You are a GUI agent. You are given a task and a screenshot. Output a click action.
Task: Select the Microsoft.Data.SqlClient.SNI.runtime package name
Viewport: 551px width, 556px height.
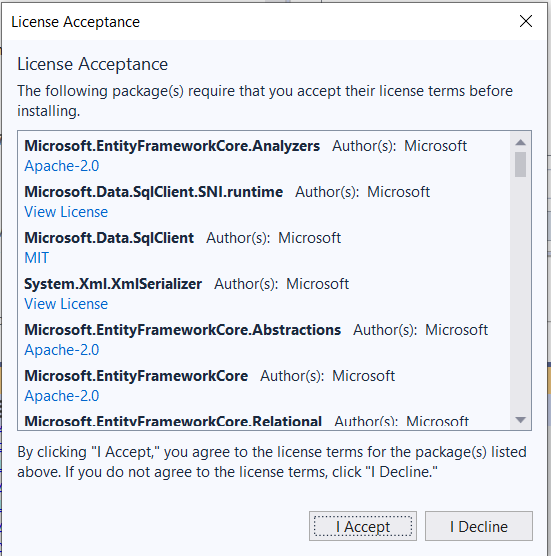(154, 192)
